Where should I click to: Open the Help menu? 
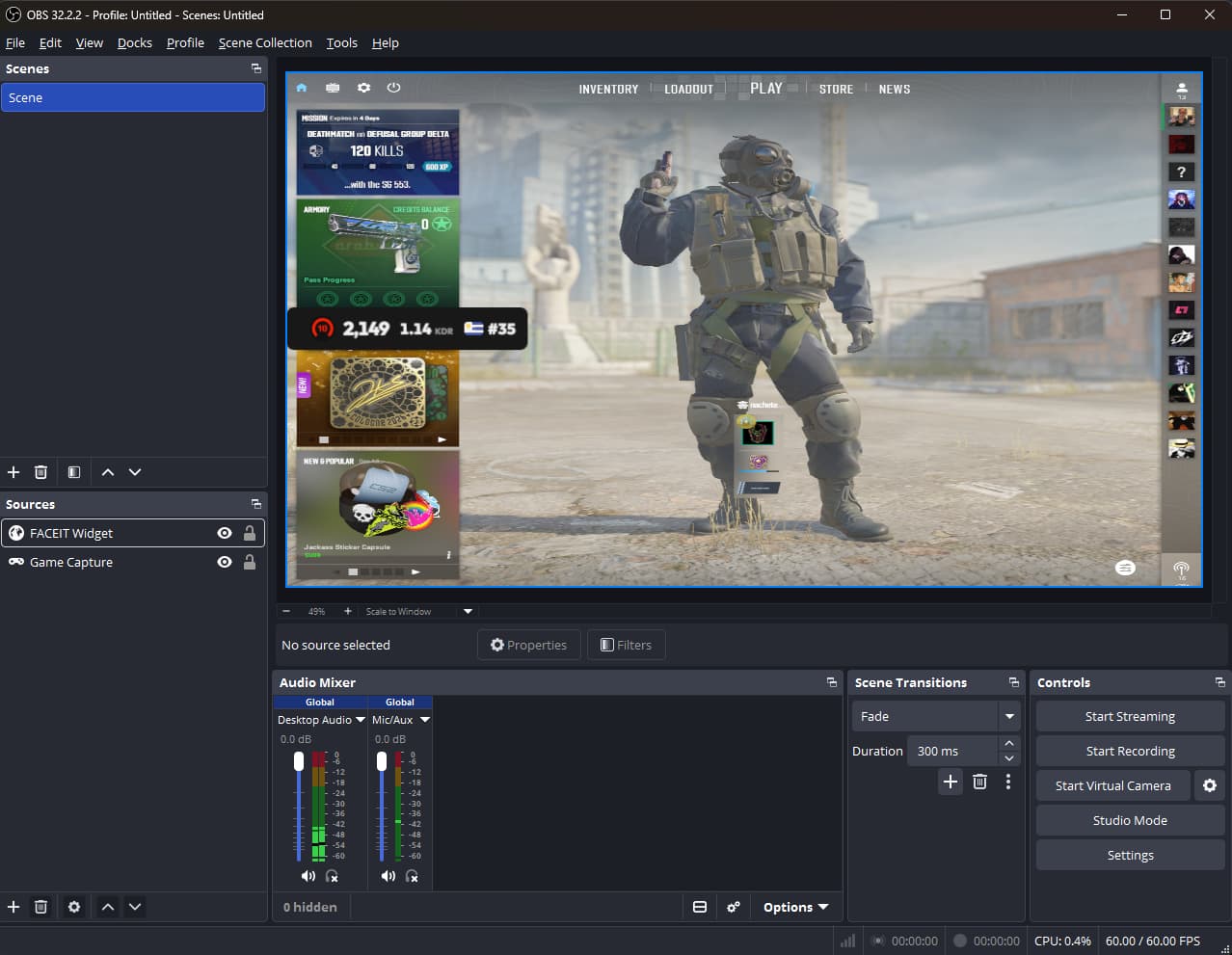click(386, 42)
